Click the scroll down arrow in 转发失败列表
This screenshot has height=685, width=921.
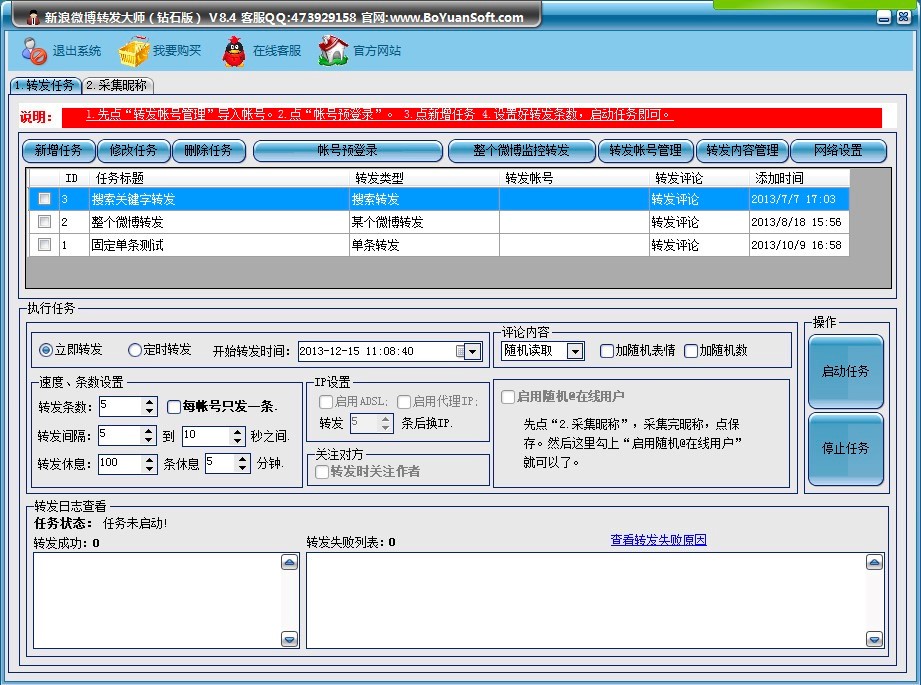(875, 639)
